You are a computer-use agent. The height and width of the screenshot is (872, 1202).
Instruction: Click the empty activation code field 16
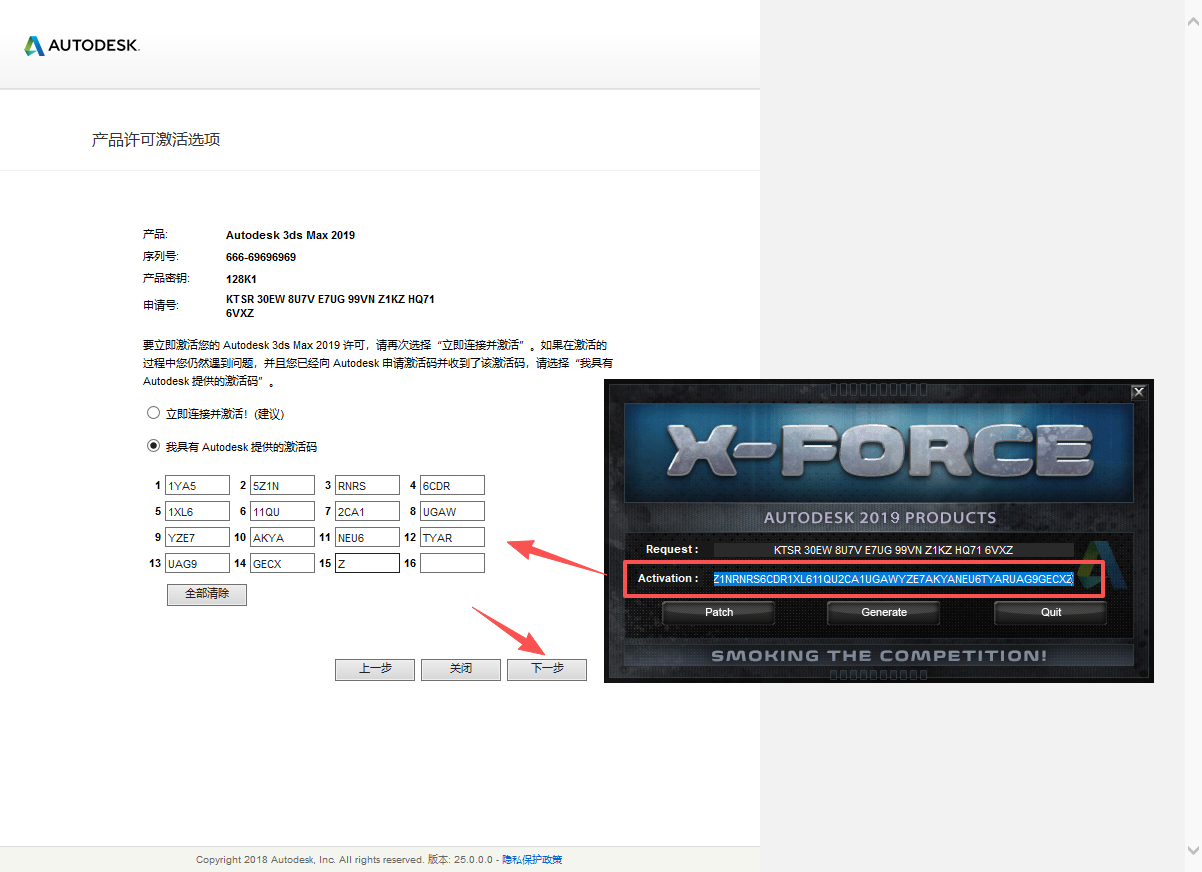click(453, 563)
